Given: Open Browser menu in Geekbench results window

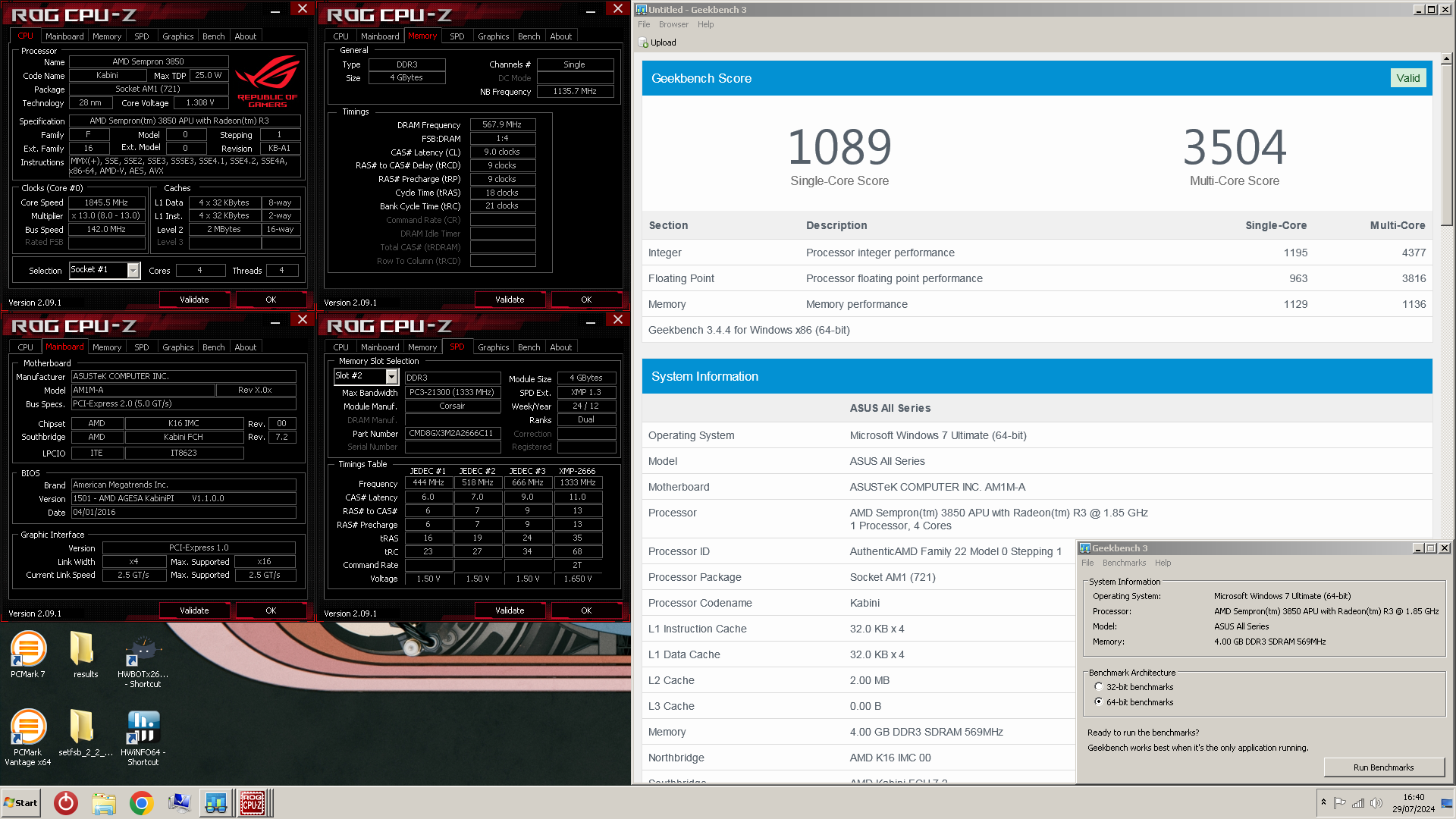Looking at the screenshot, I should (673, 24).
